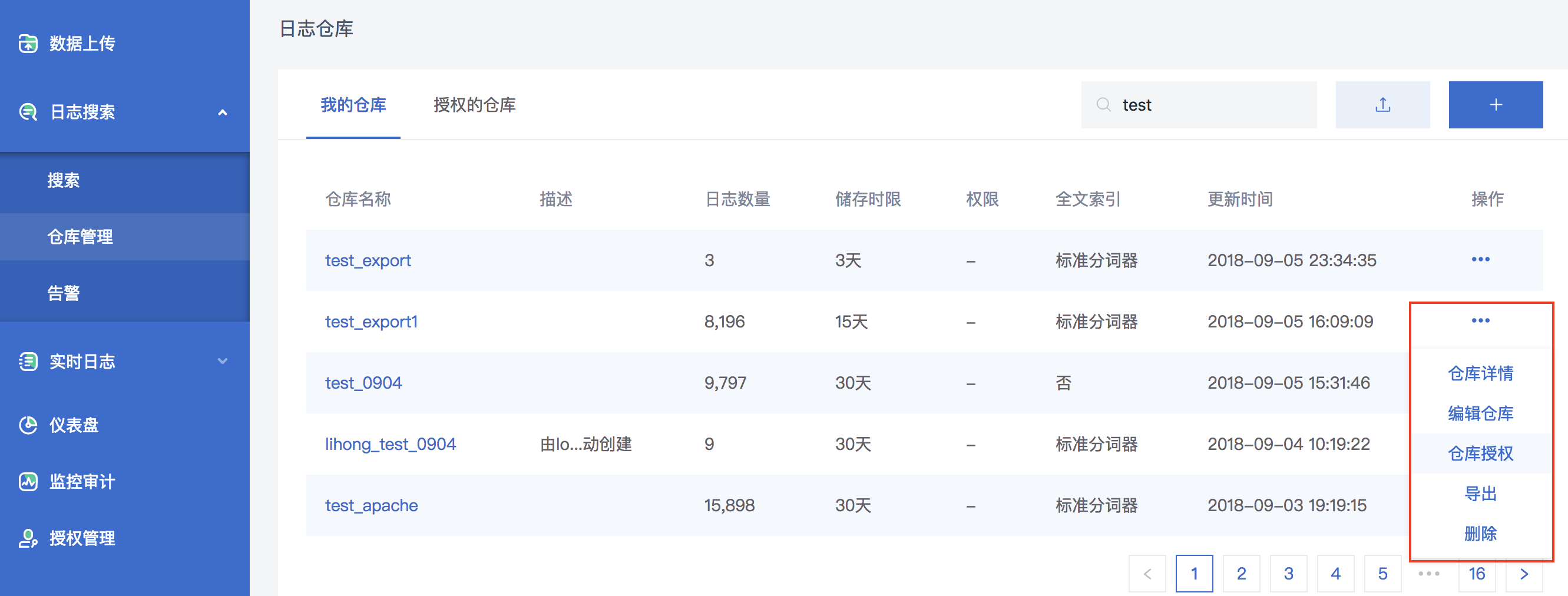Open the test_0904 repository link
Viewport: 1568px width, 596px height.
363,383
